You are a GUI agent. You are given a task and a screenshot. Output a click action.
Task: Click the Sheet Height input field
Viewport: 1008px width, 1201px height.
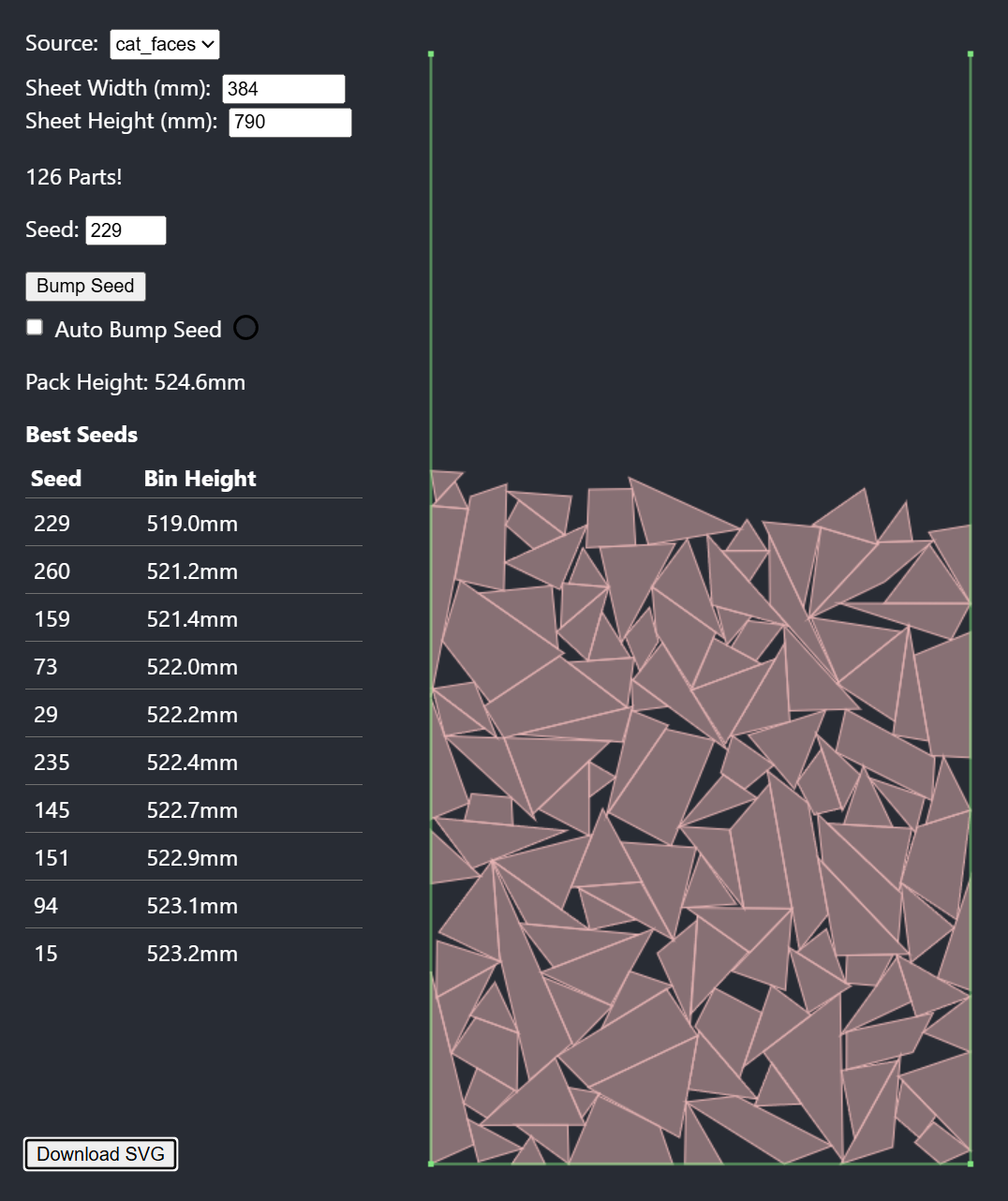click(x=290, y=123)
